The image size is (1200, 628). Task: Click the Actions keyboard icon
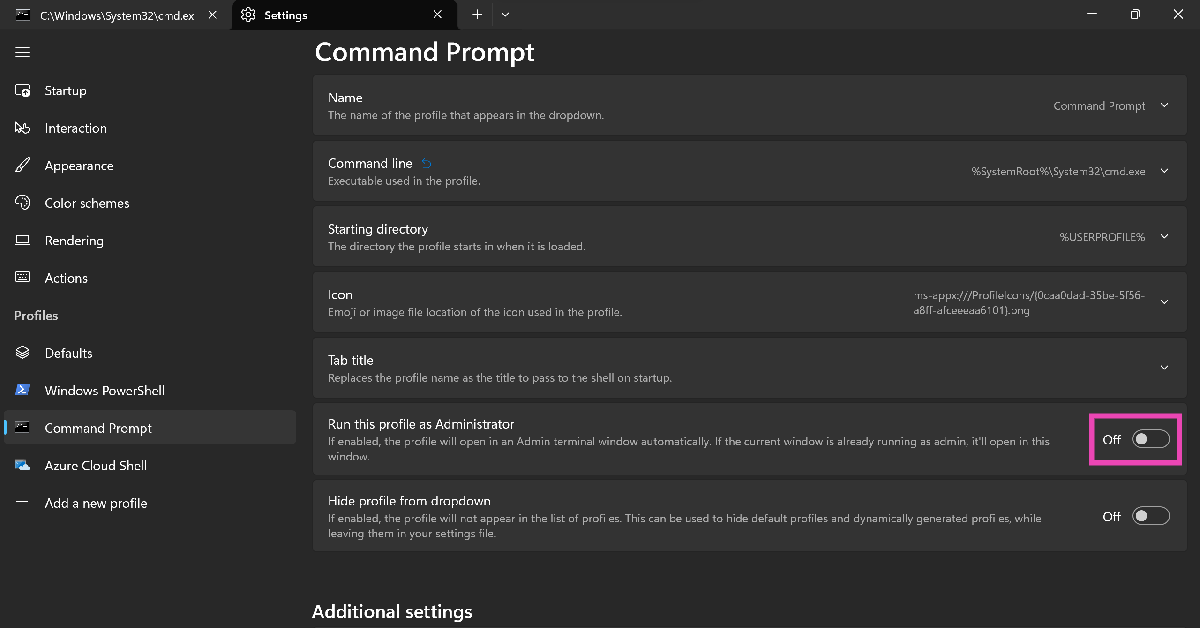point(23,278)
